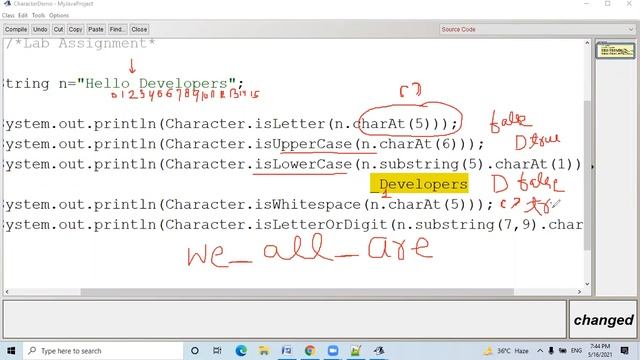640x360 pixels.
Task: Click the Cut button
Action: tap(58, 29)
